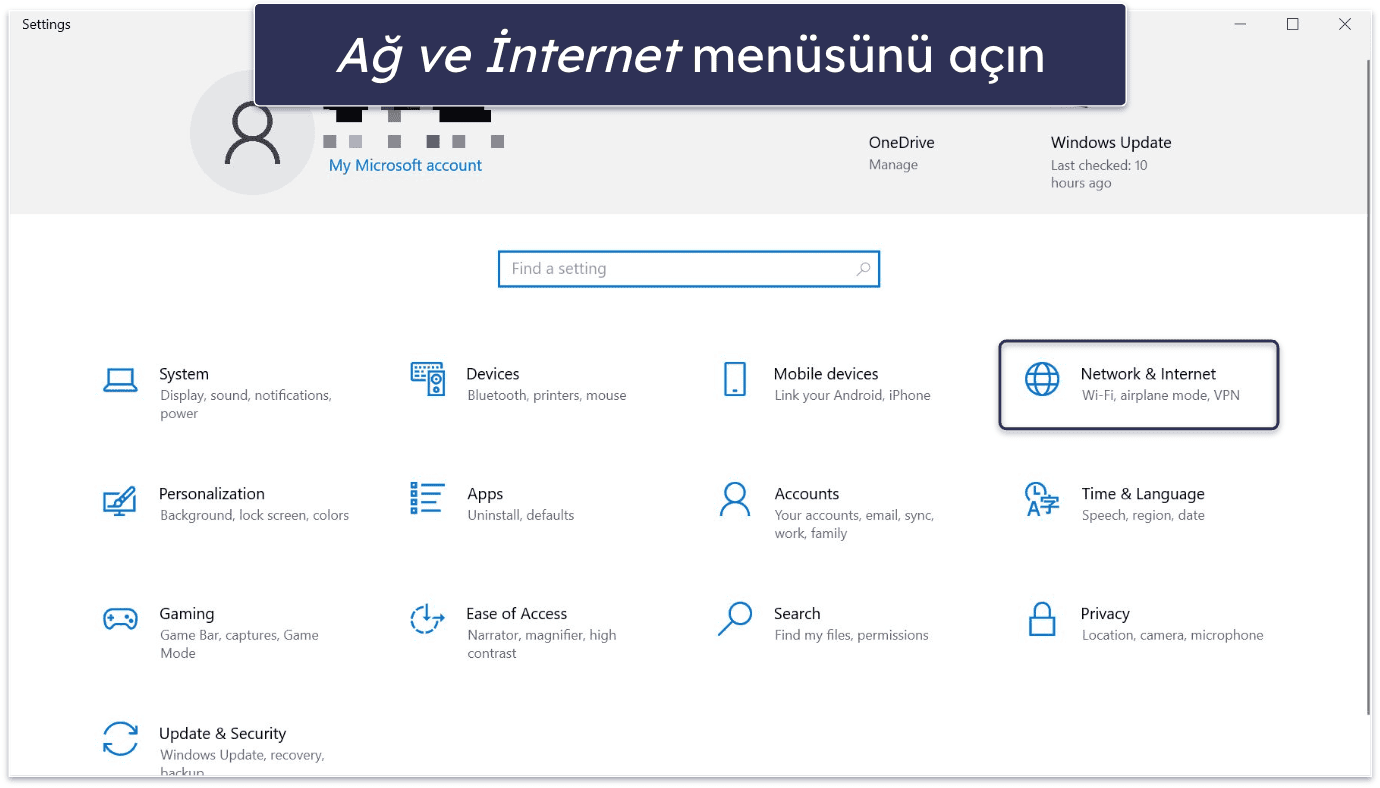Open the Apps category label
1380x788 pixels.
[x=485, y=494]
